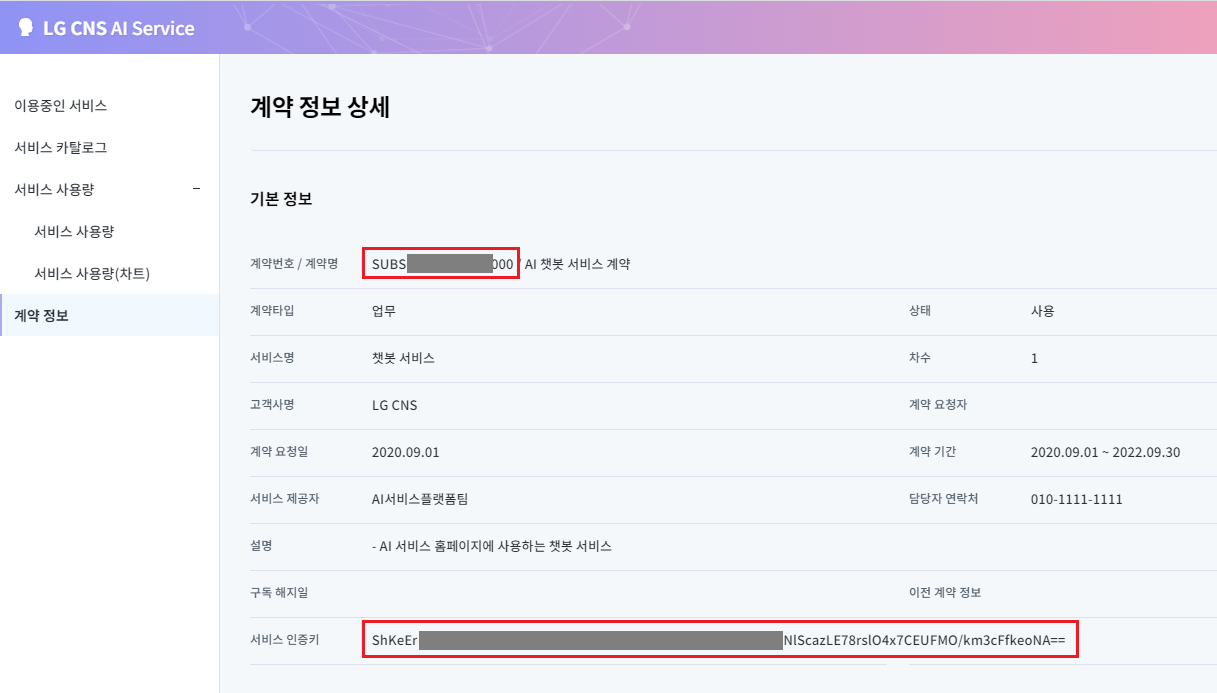Viewport: 1217px width, 693px height.
Task: Open the 이용중인 서비스 menu
Action: (x=60, y=105)
